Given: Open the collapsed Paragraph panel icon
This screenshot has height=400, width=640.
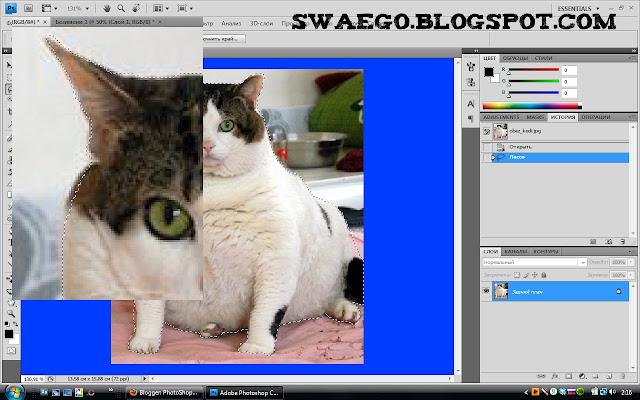Looking at the screenshot, I should coord(471,119).
